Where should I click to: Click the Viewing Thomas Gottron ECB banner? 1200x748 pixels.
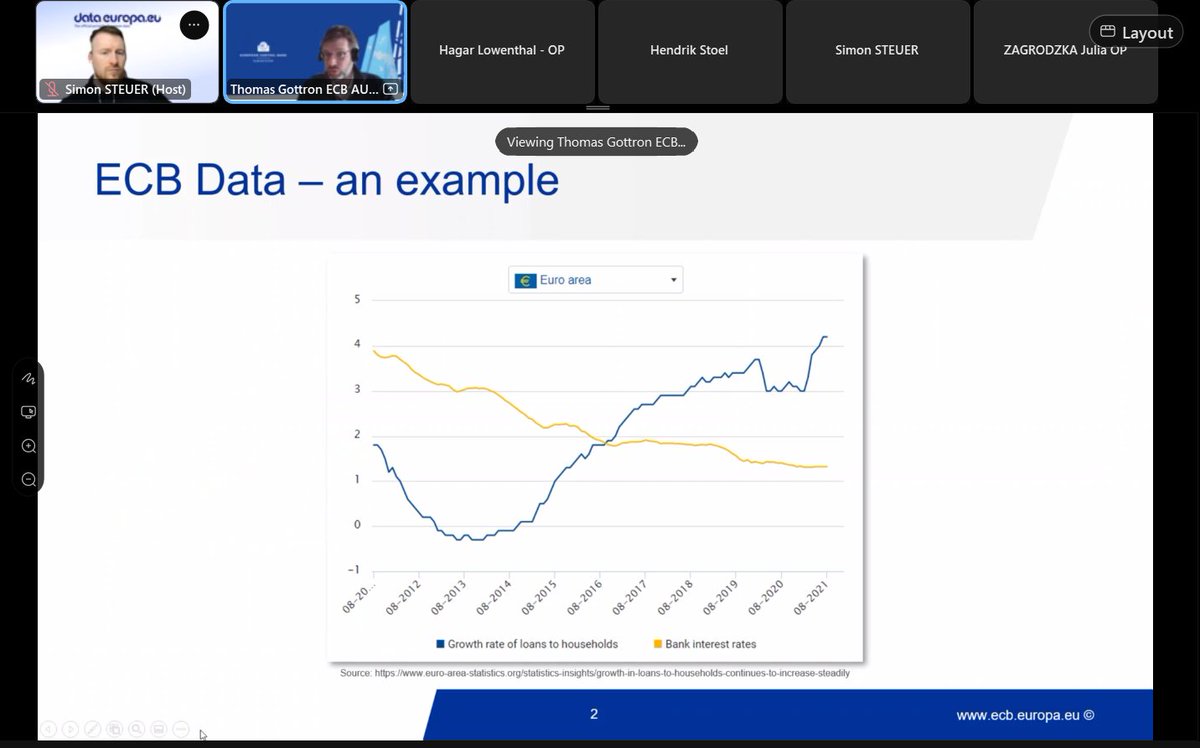597,142
